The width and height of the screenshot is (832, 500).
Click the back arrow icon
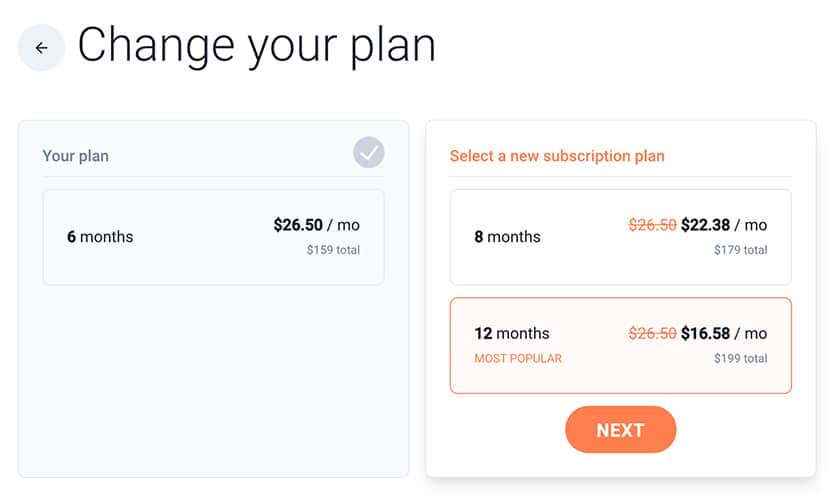41,48
